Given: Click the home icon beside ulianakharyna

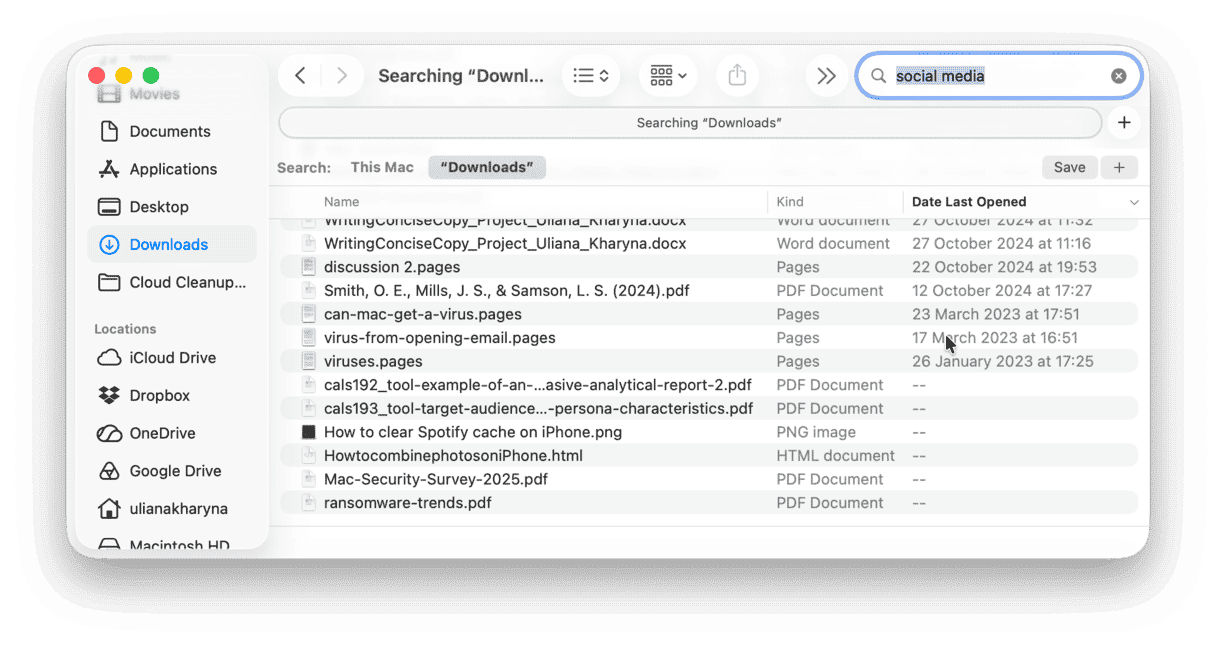Looking at the screenshot, I should [109, 509].
